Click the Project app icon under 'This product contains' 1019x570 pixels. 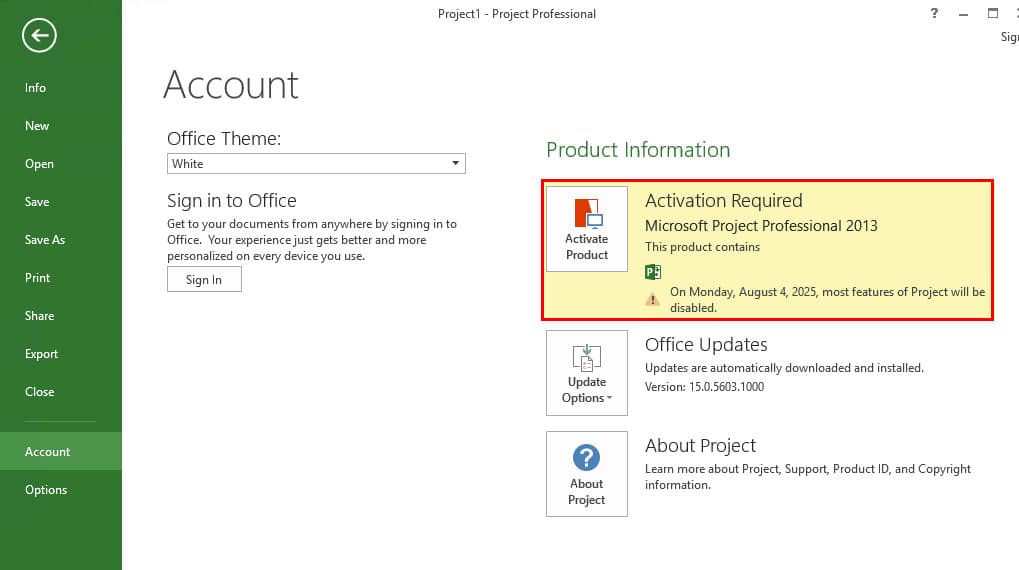pyautogui.click(x=653, y=272)
